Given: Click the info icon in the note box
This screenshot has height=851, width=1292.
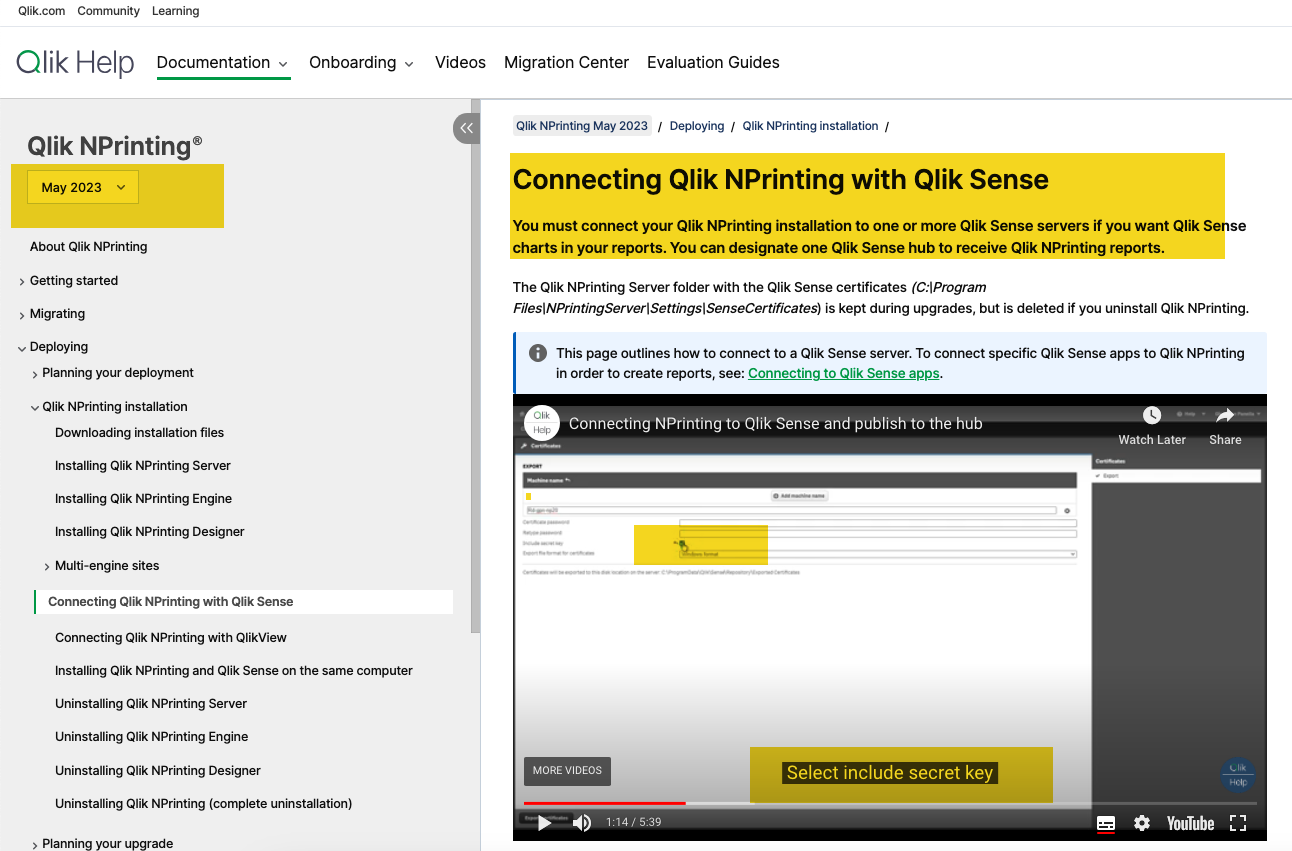Looking at the screenshot, I should pyautogui.click(x=538, y=353).
